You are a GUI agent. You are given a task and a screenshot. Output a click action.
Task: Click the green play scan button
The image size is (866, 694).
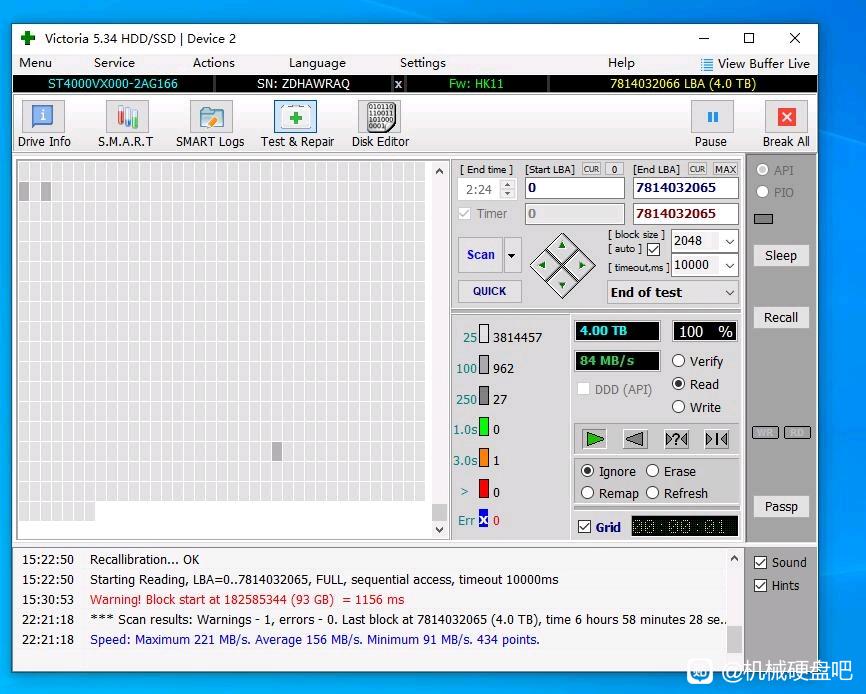click(x=594, y=439)
